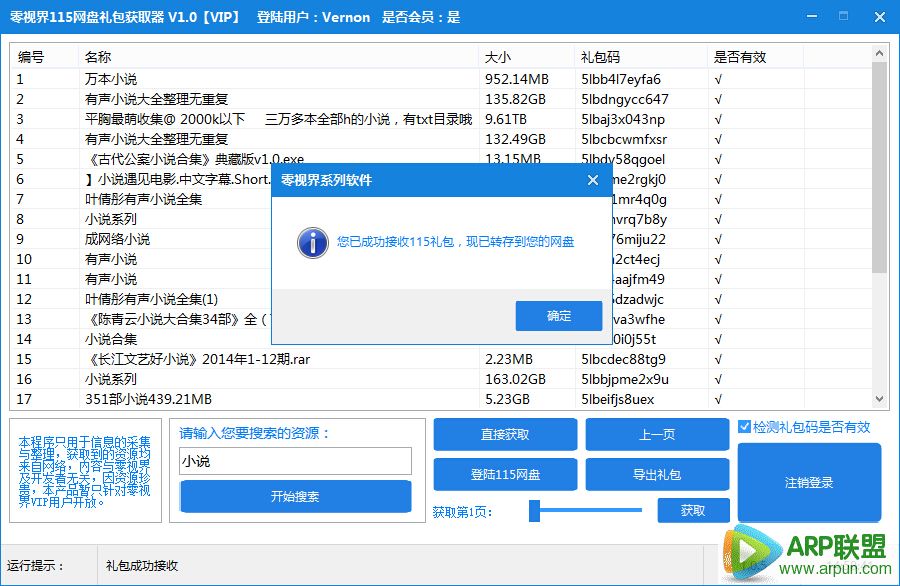The width and height of the screenshot is (900, 586).
Task: Click size cell 9.61TB
Action: (x=506, y=119)
